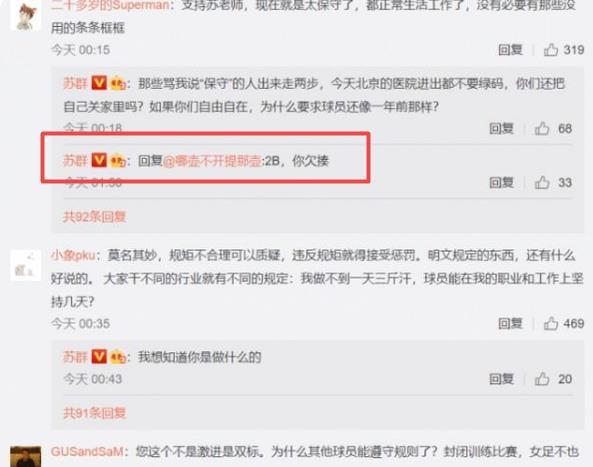Open the @哪壶不开提那壶 mention link
Screen dimensions: 593x467
(212, 161)
